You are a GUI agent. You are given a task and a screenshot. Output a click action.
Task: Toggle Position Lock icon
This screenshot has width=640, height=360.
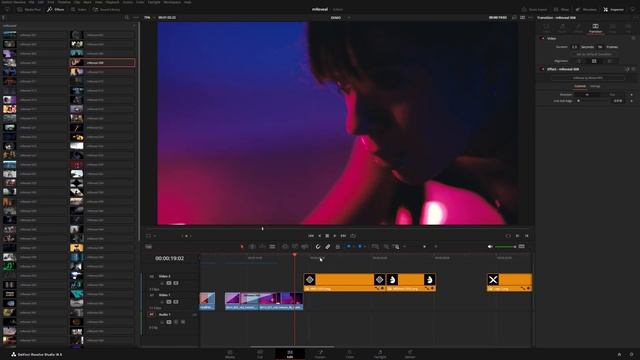click(x=338, y=247)
